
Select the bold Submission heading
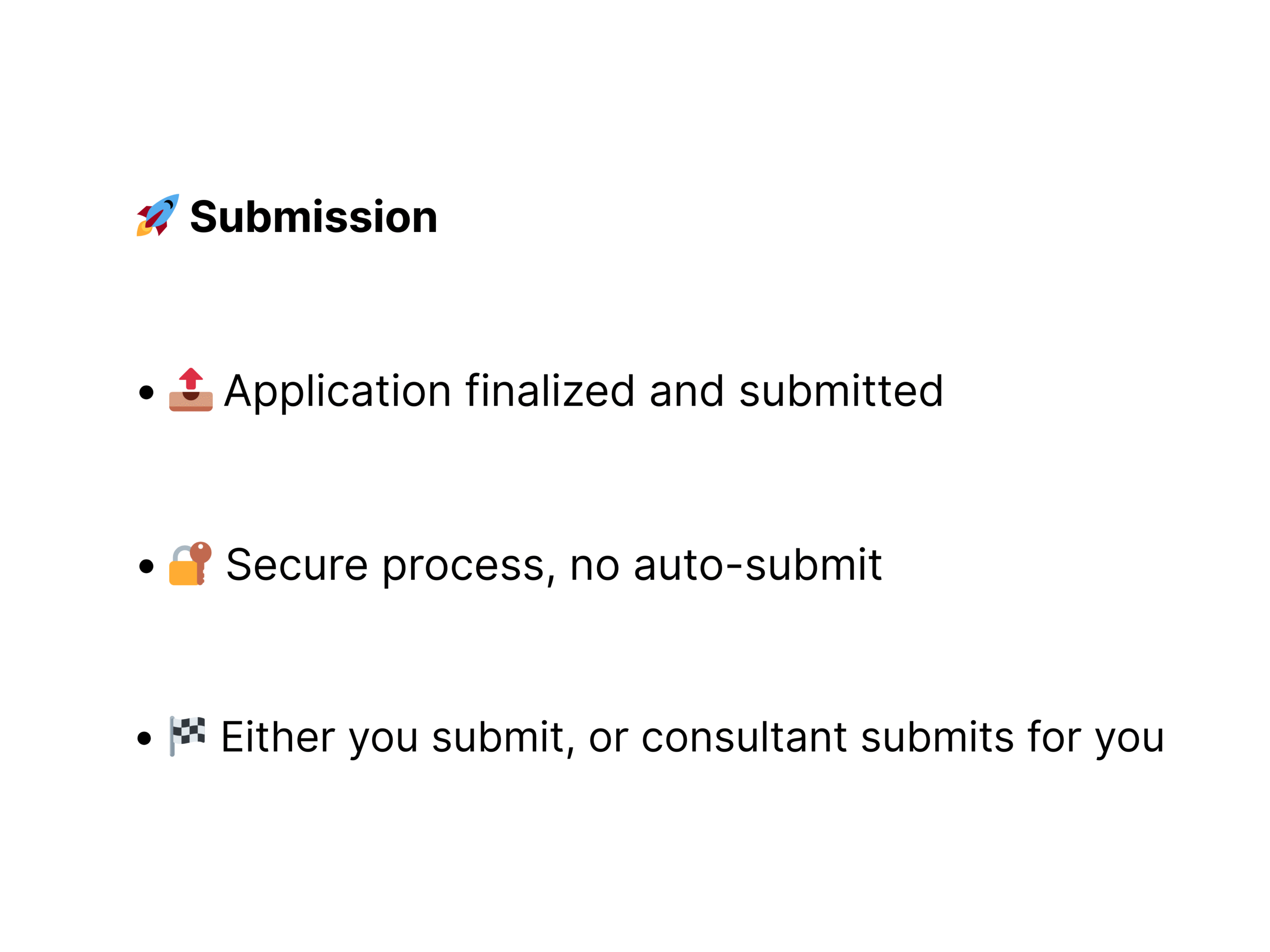[314, 217]
